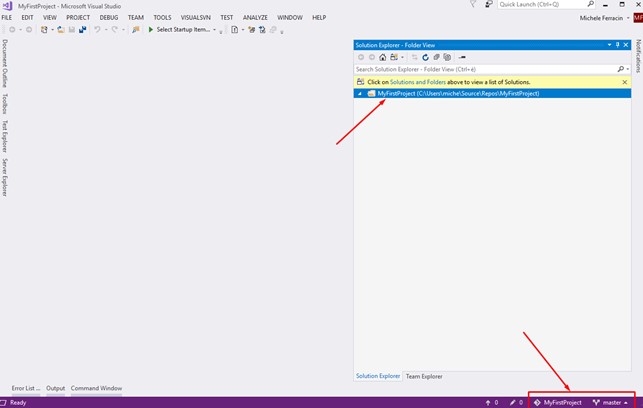This screenshot has height=408, width=643.
Task: Toggle auto-hide pin on Solution Explorer
Action: (617, 45)
